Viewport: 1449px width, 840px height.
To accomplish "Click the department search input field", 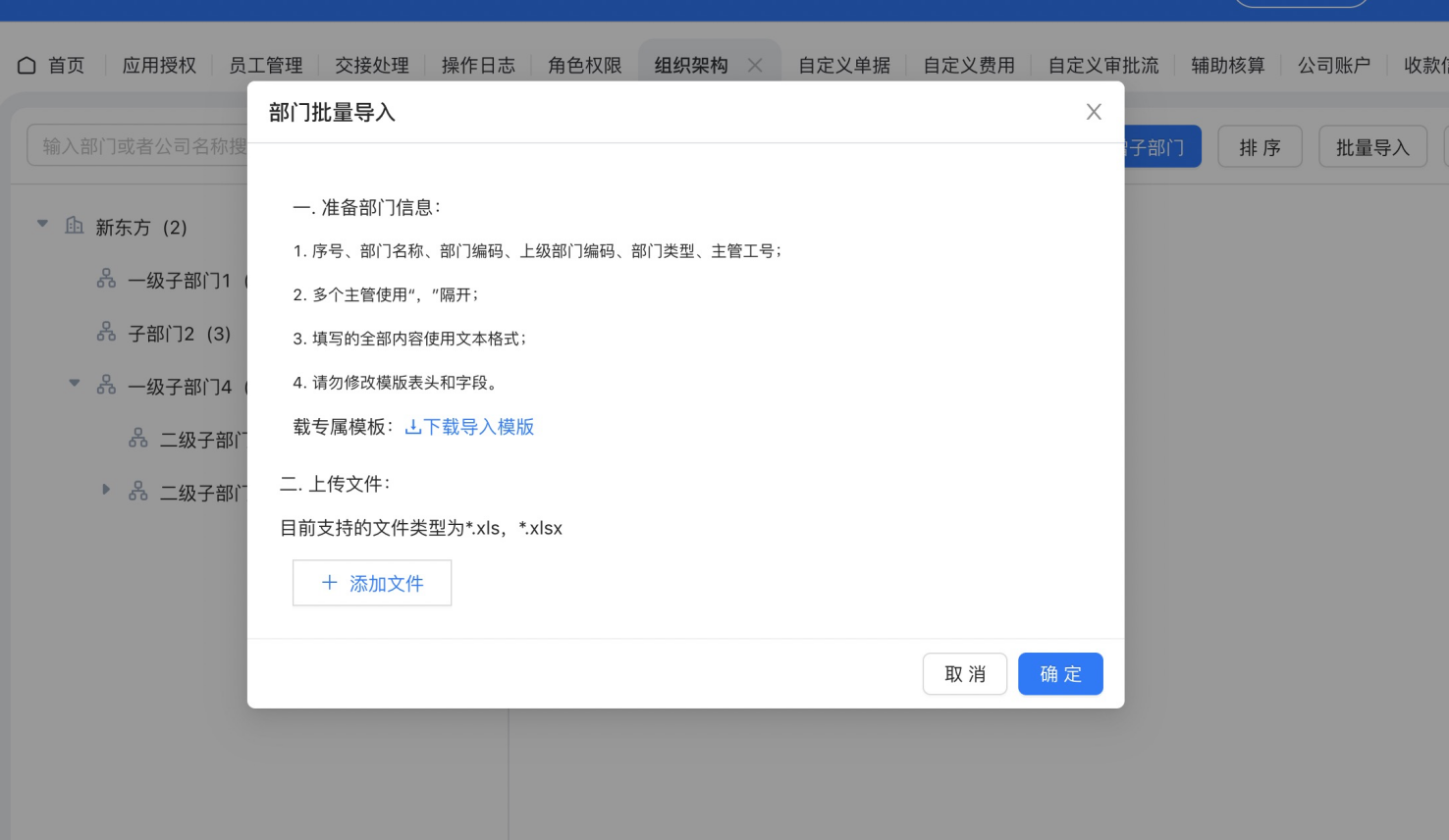I will [137, 146].
